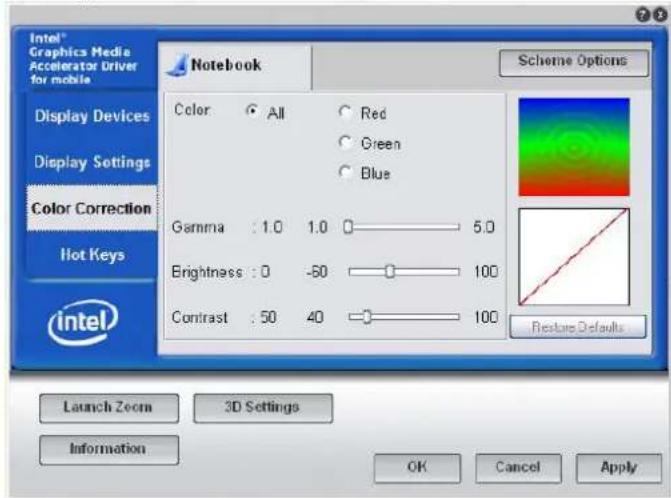
Task: Open 3D Settings
Action: 263,408
